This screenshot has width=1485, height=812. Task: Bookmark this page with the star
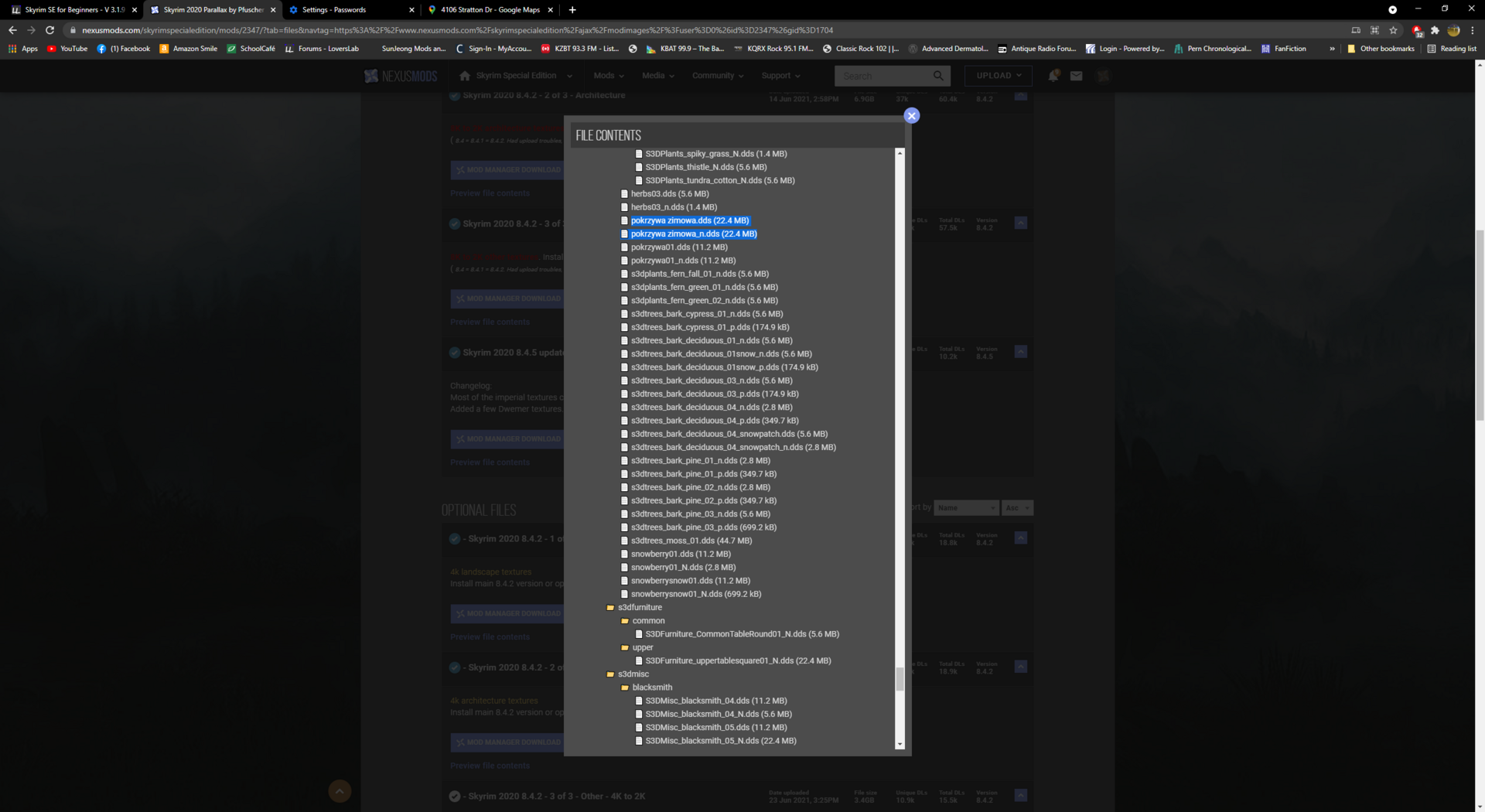point(1393,30)
